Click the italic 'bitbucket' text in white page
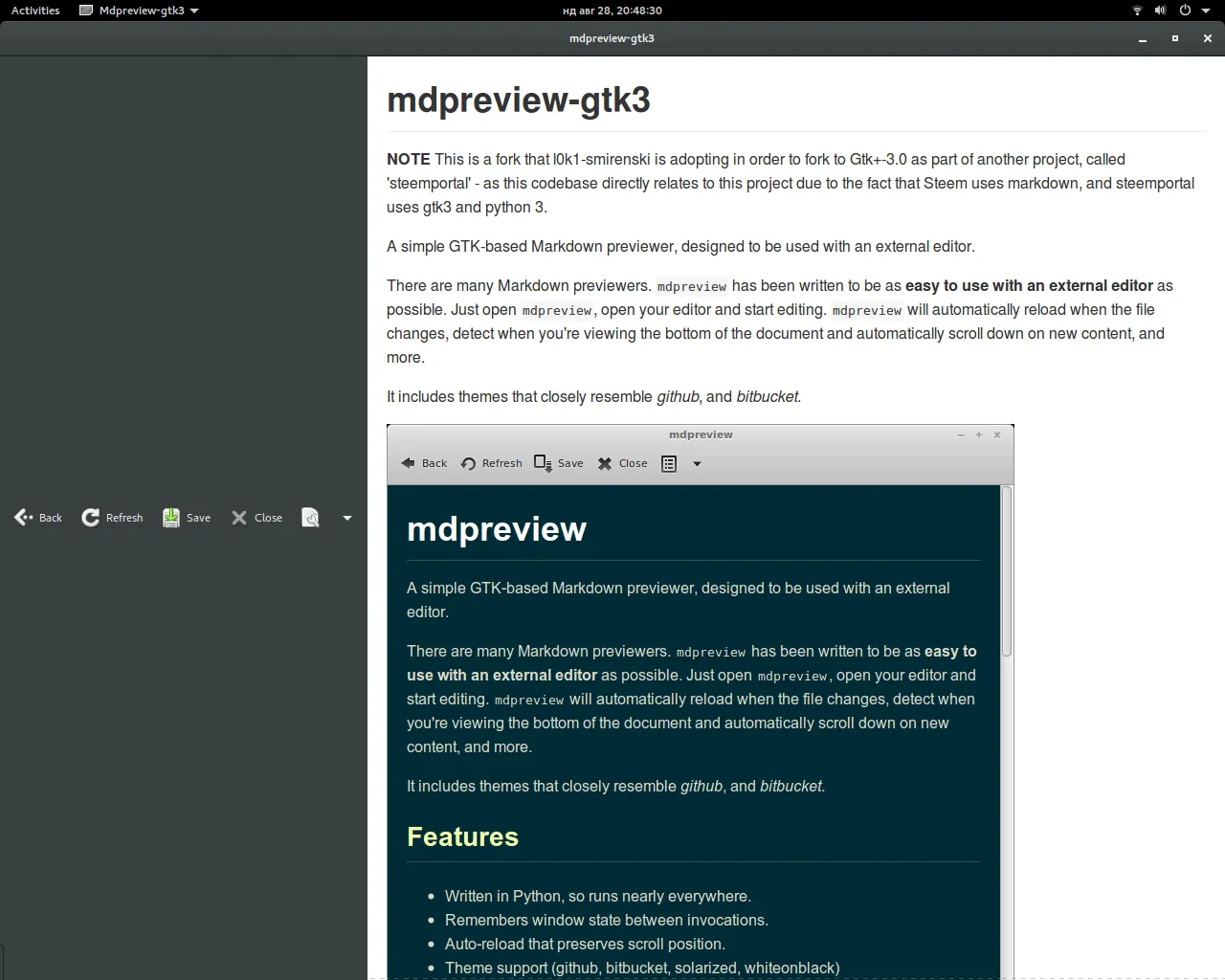Image resolution: width=1225 pixels, height=980 pixels. click(x=767, y=397)
